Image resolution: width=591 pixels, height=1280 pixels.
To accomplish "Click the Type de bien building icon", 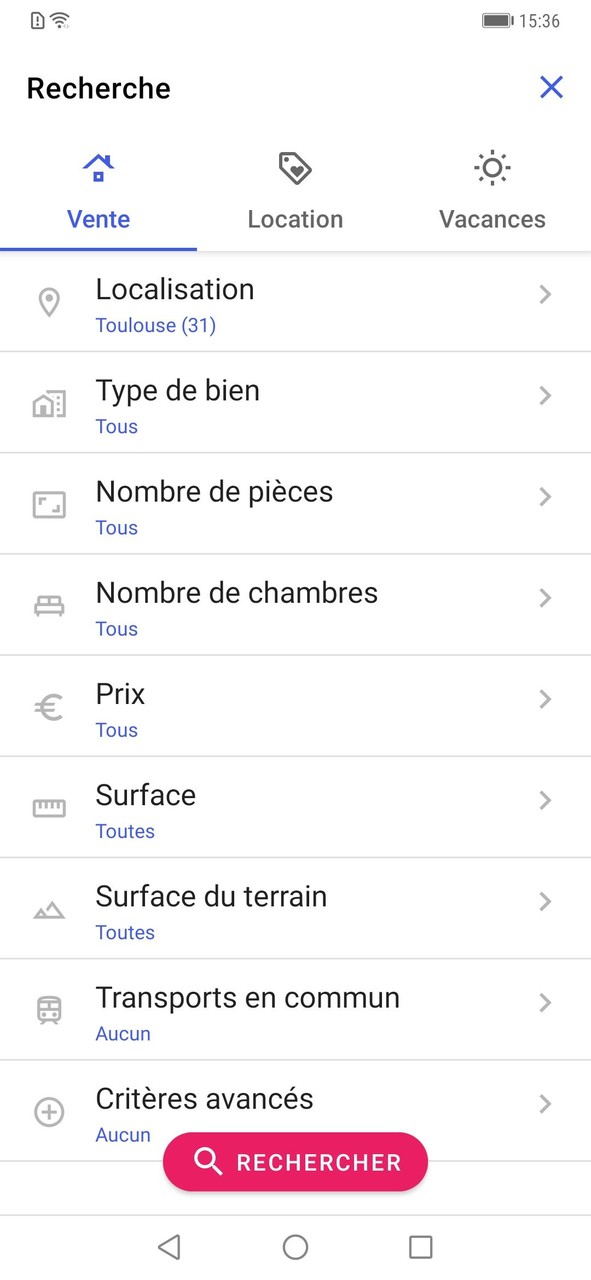I will [48, 403].
